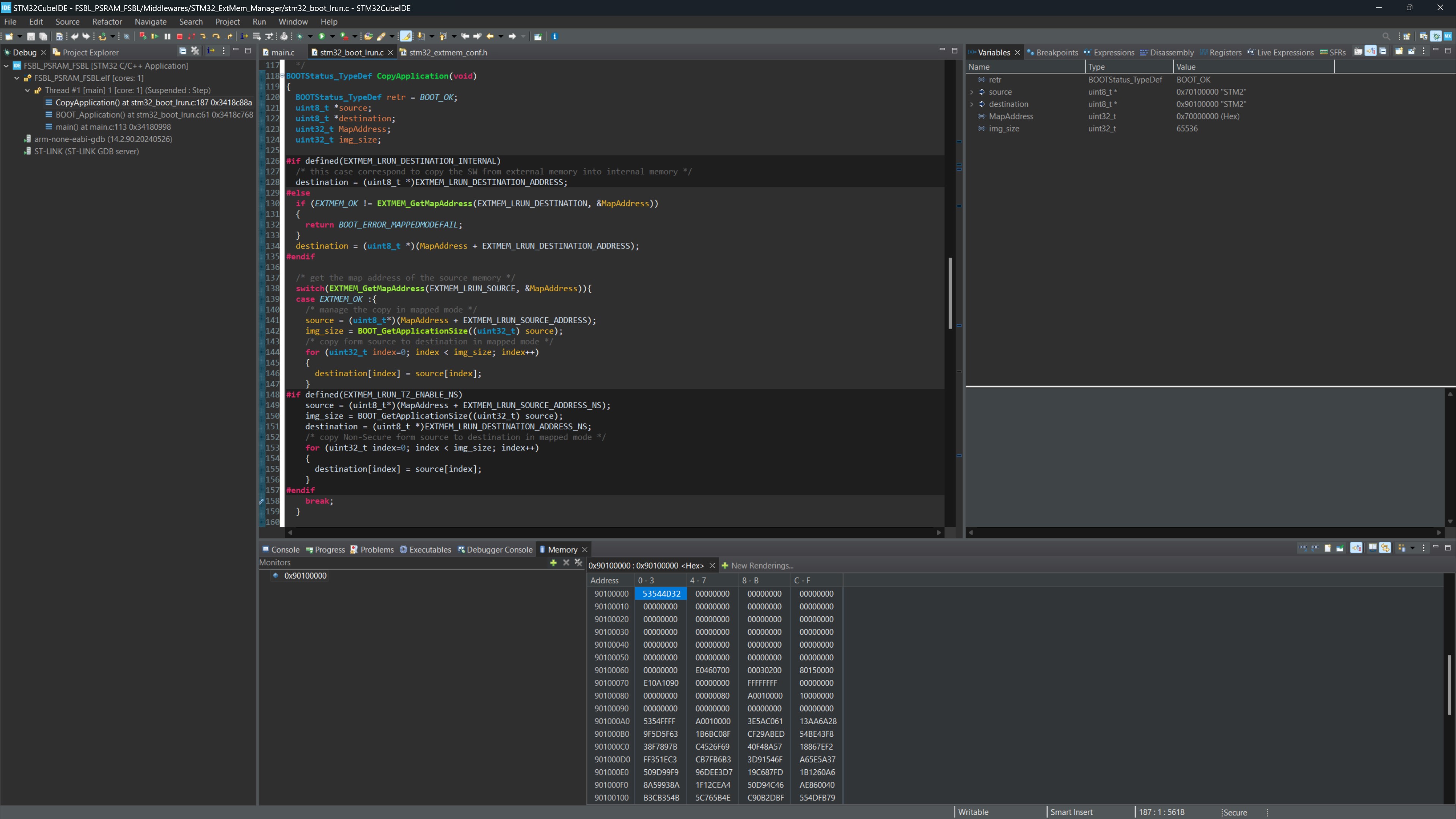The image size is (1456, 819).
Task: Toggle Instruction Stepping Mode in main toolbar
Action: click(x=244, y=36)
